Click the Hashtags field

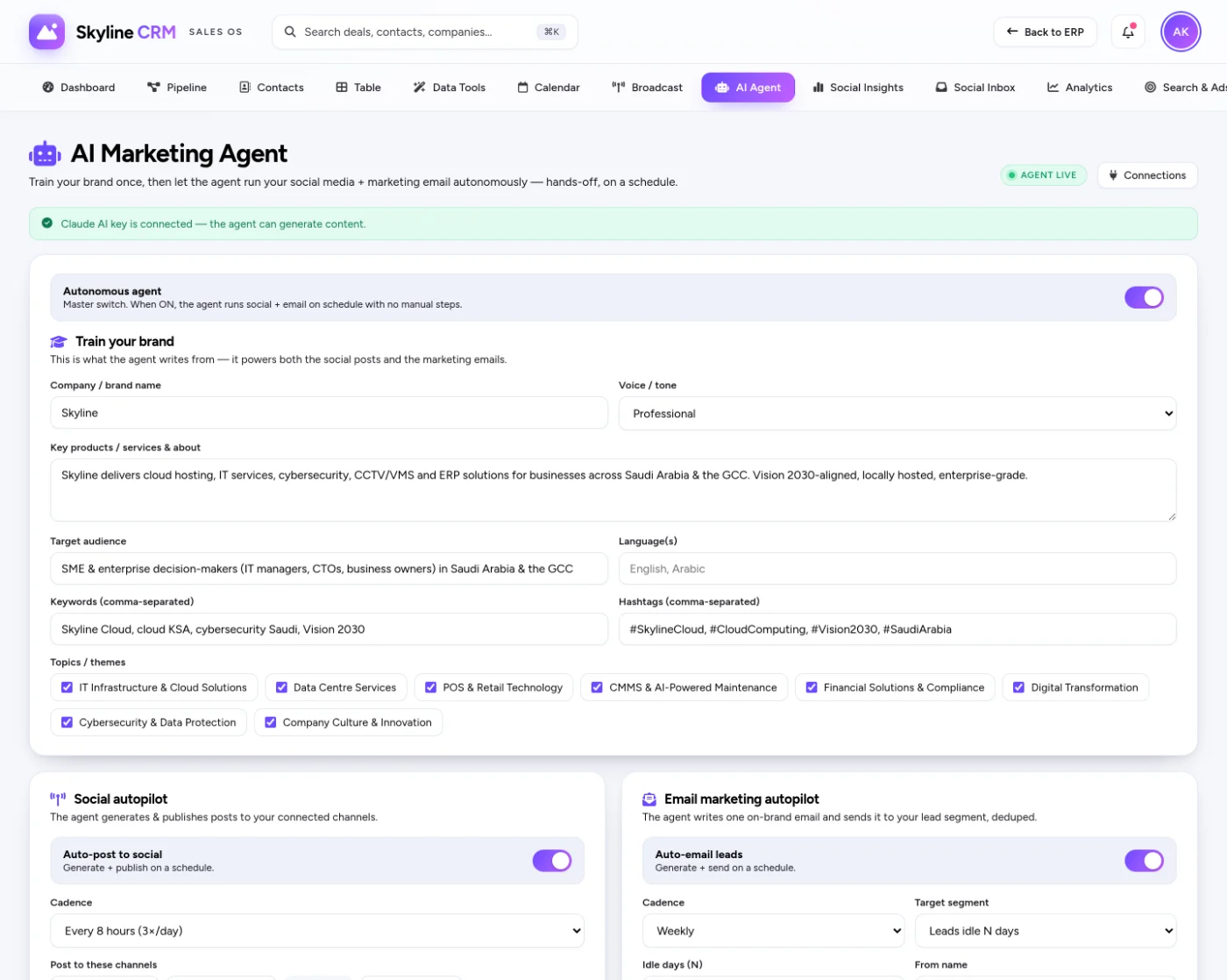[x=897, y=629]
